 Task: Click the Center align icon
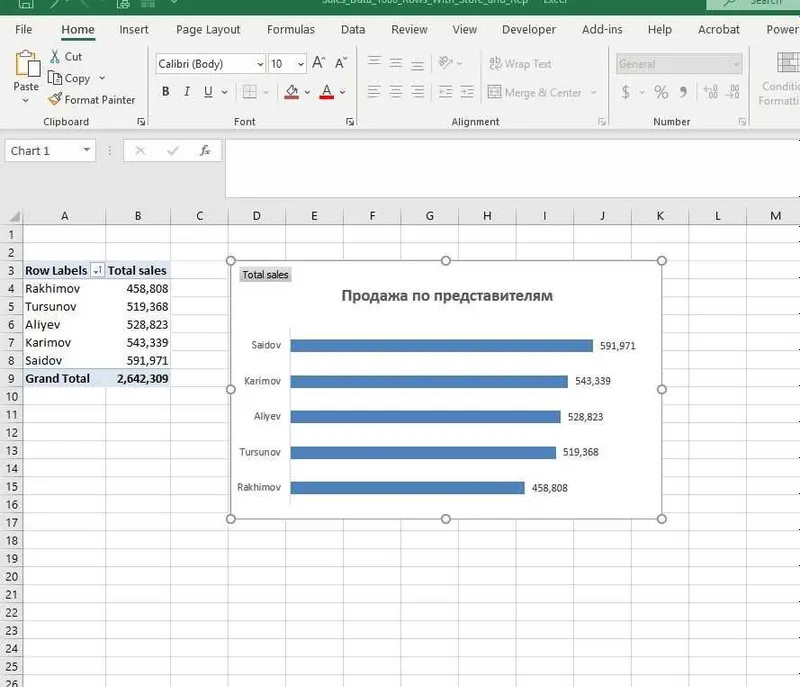pos(395,92)
